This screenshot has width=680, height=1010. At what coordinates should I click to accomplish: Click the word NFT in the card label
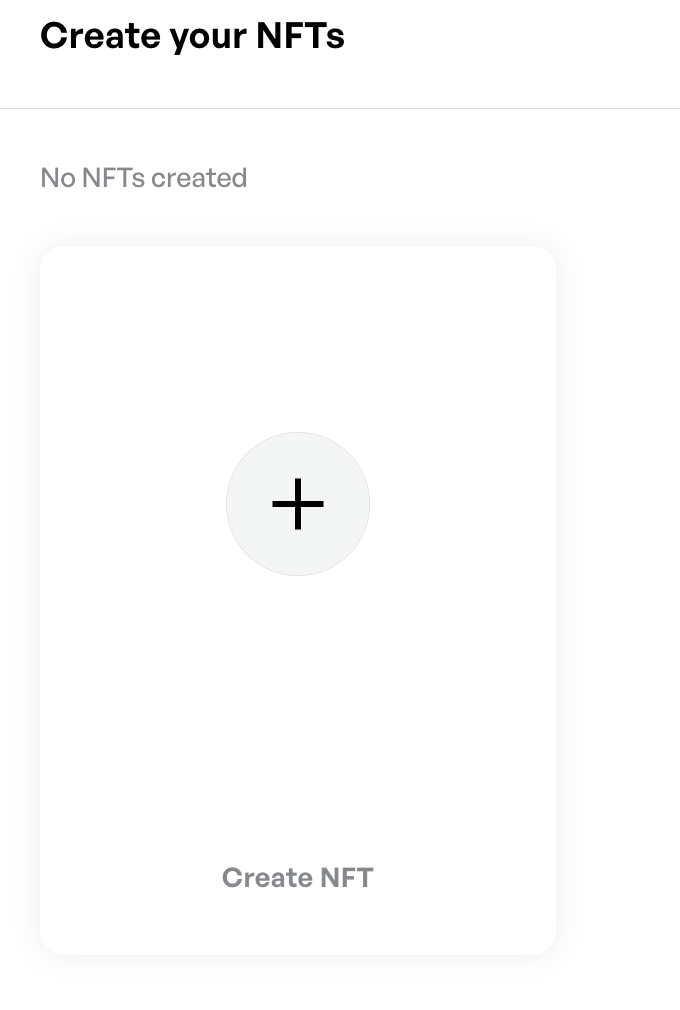tap(346, 878)
